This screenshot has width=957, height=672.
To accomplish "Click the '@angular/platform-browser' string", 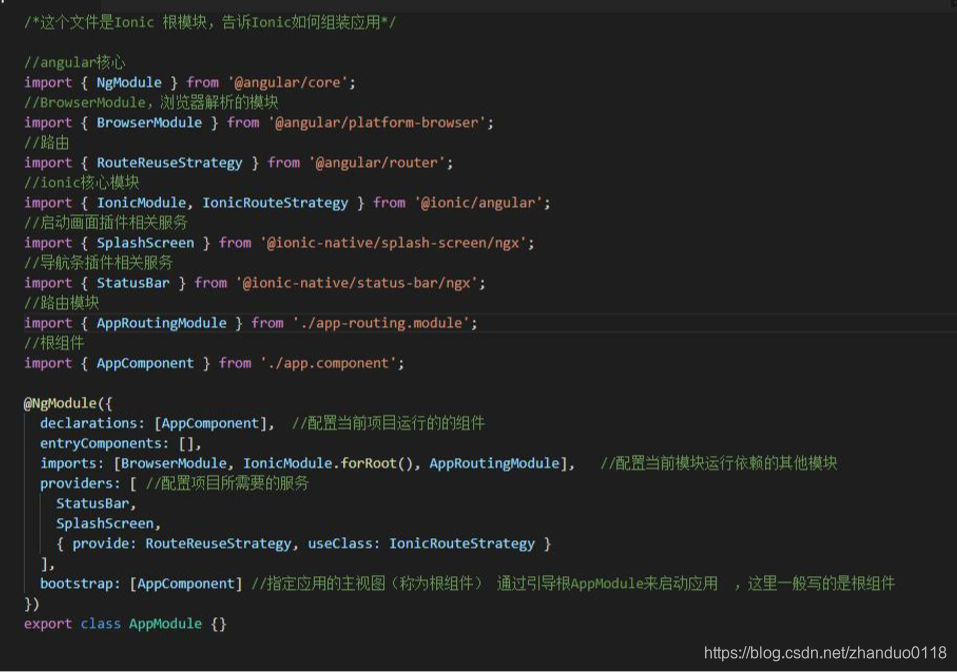I will pyautogui.click(x=377, y=123).
